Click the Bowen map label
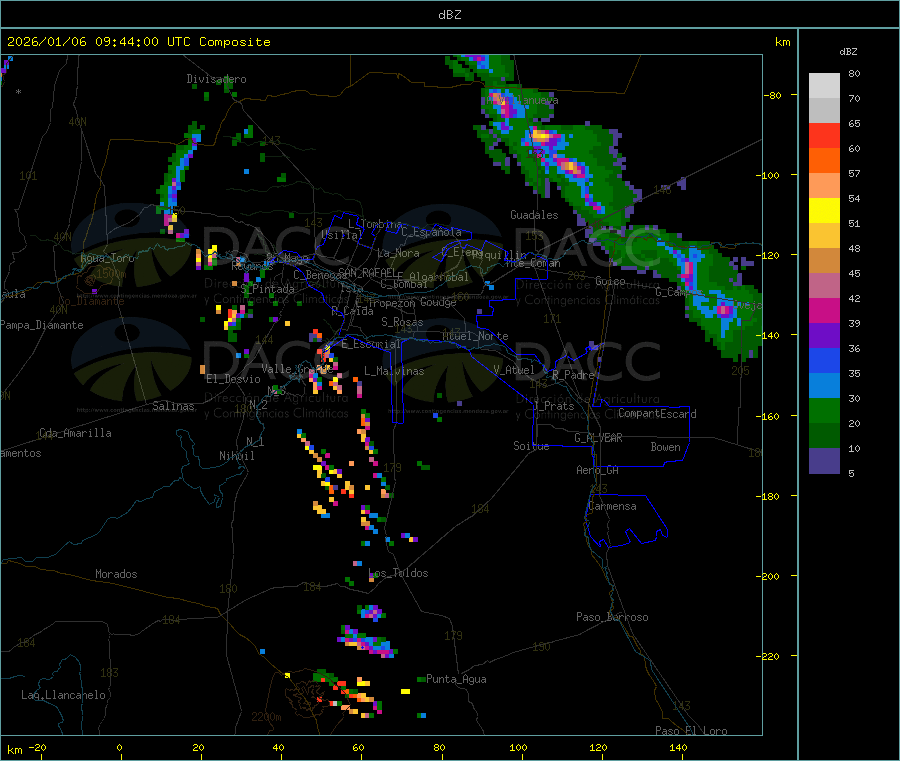The image size is (900, 761). (665, 448)
